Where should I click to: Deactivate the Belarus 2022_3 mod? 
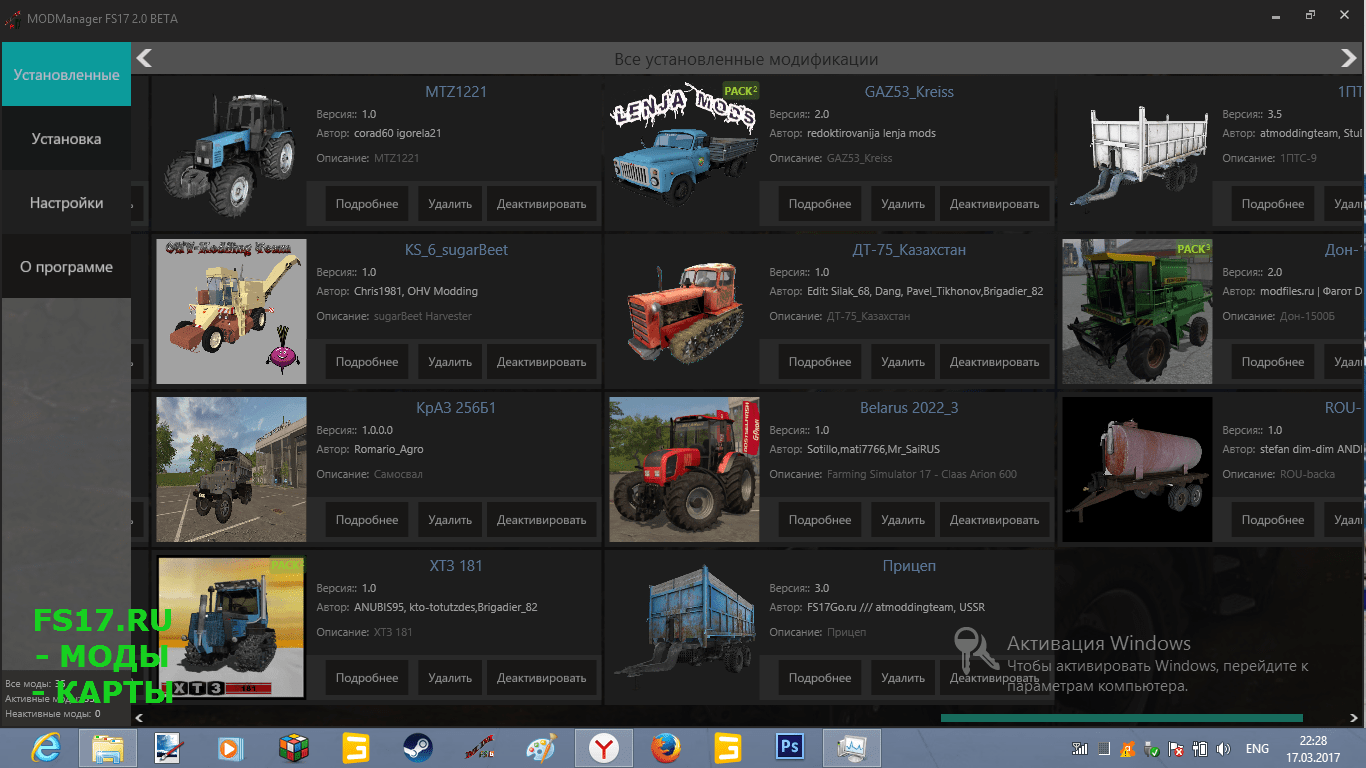[x=995, y=520]
